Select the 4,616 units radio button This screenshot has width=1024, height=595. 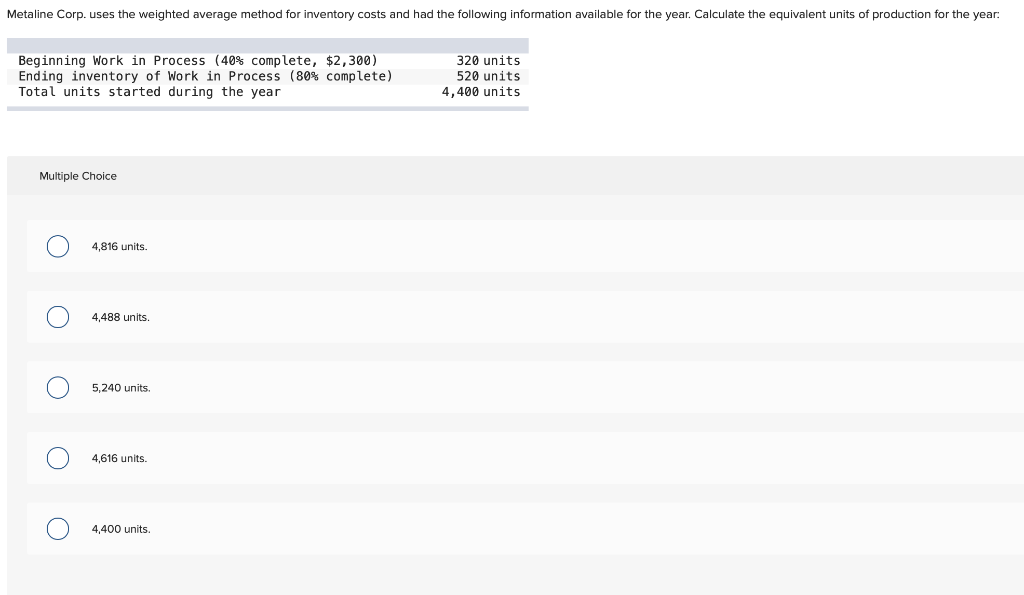pyautogui.click(x=57, y=458)
